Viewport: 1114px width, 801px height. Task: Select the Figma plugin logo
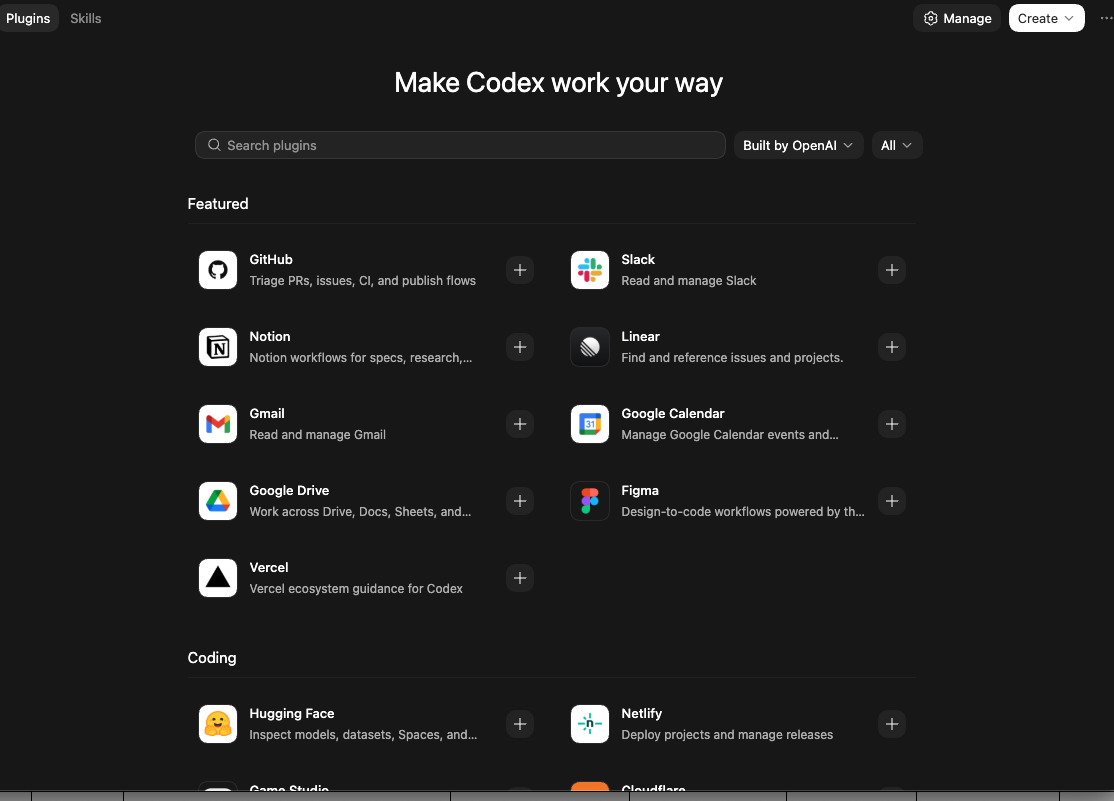590,501
